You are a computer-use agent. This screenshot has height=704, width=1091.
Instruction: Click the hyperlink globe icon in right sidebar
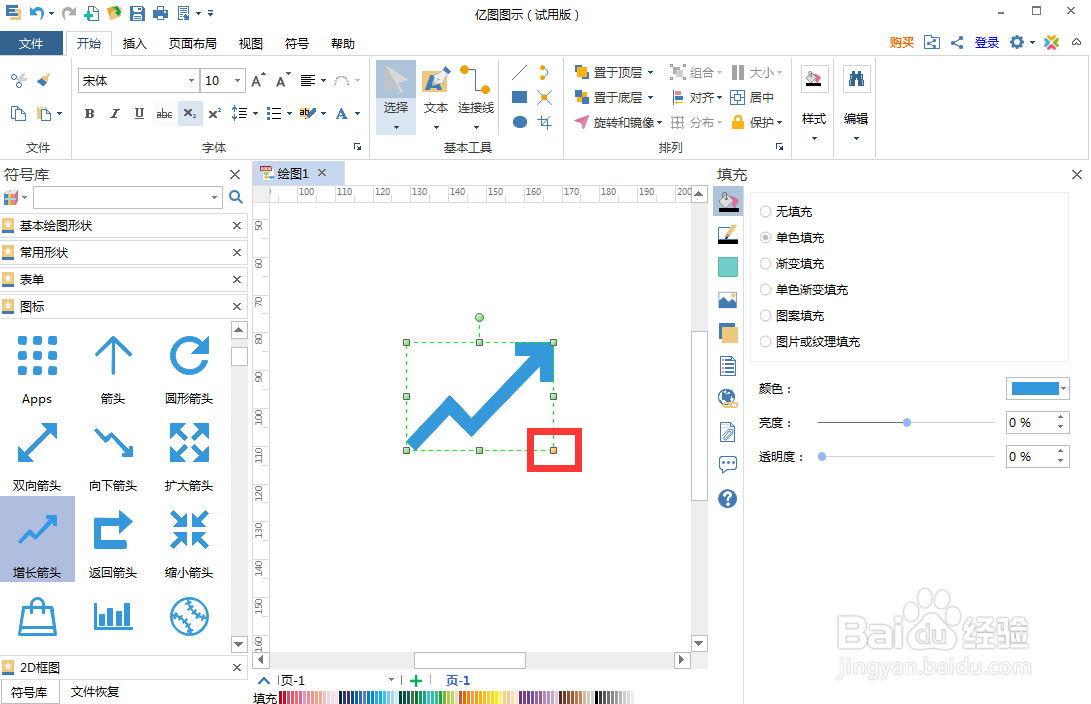[728, 397]
